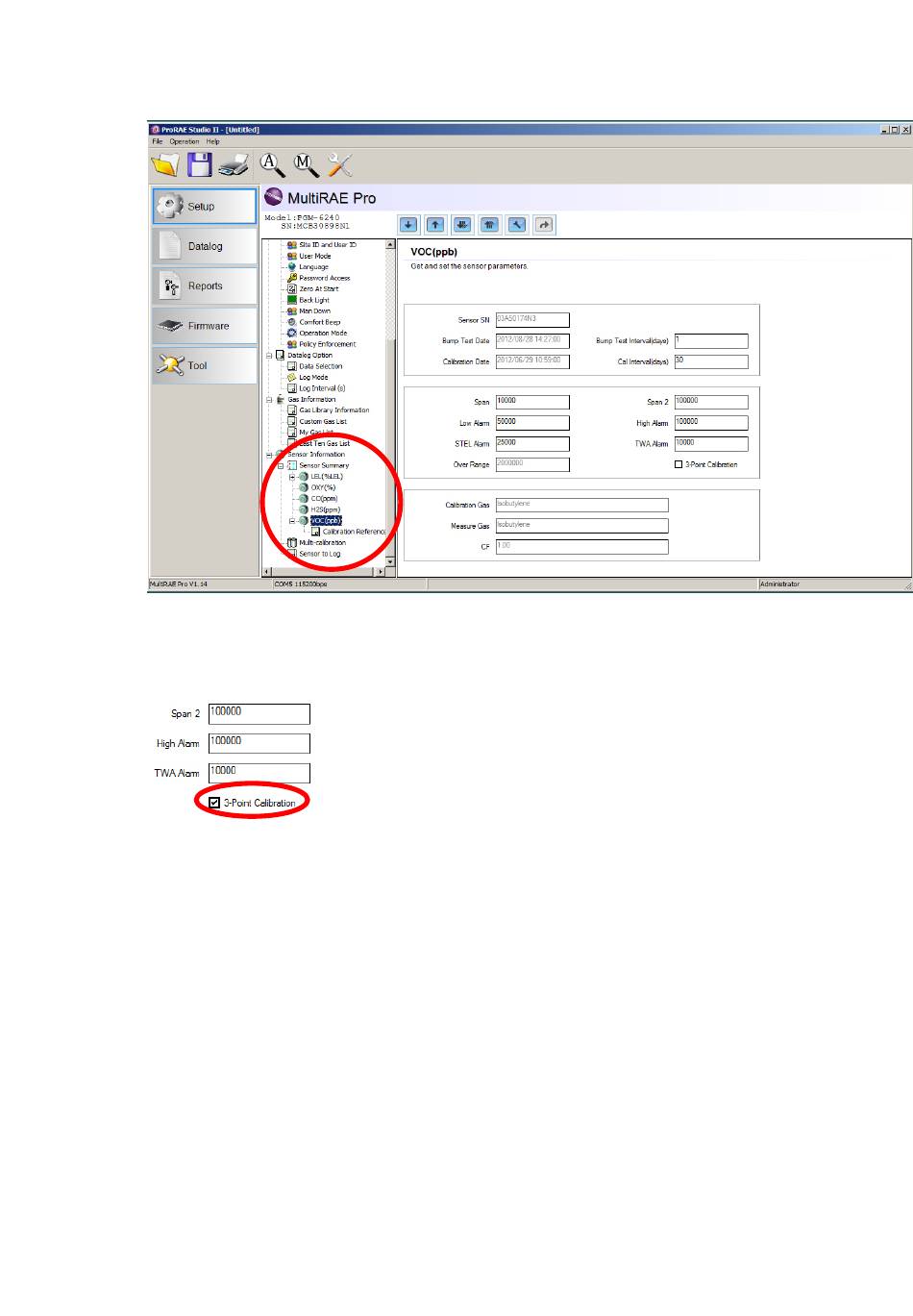
Task: Select the Operation Mode gear item
Action: [322, 333]
